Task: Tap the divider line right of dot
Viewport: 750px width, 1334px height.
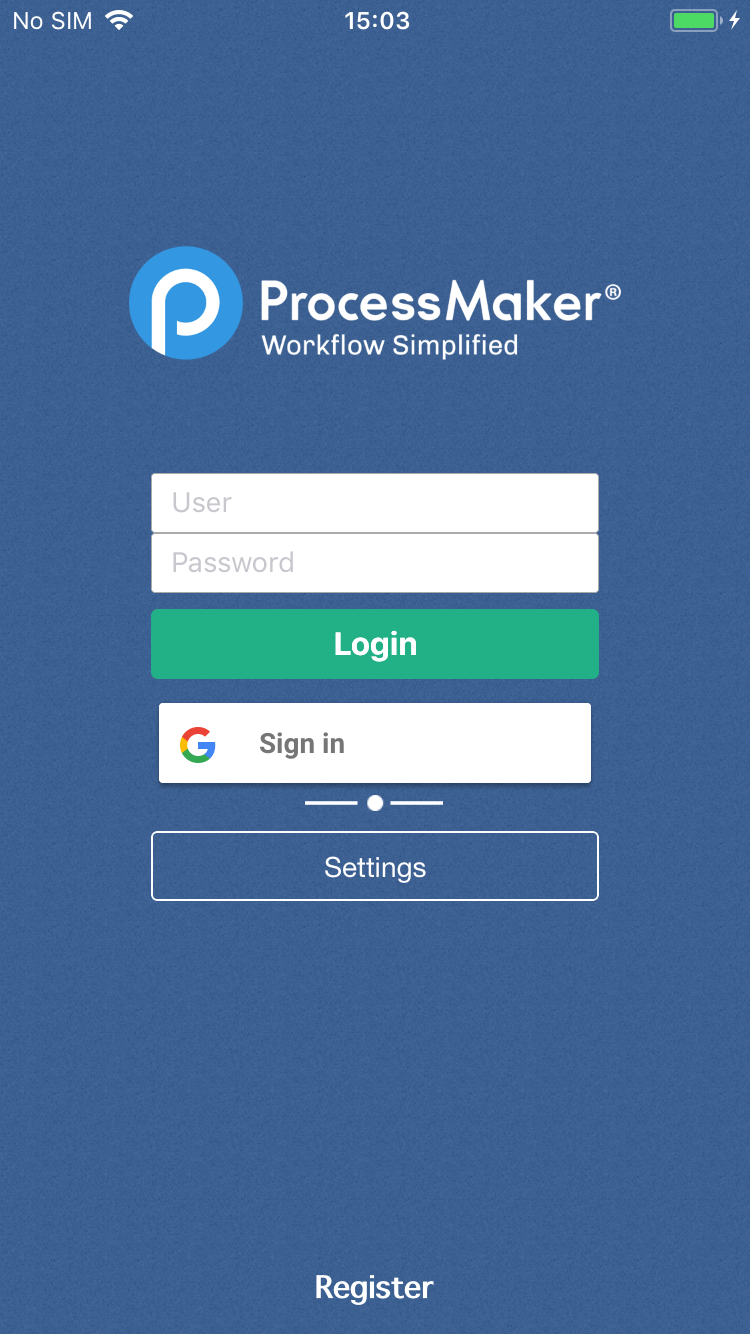Action: pyautogui.click(x=417, y=803)
